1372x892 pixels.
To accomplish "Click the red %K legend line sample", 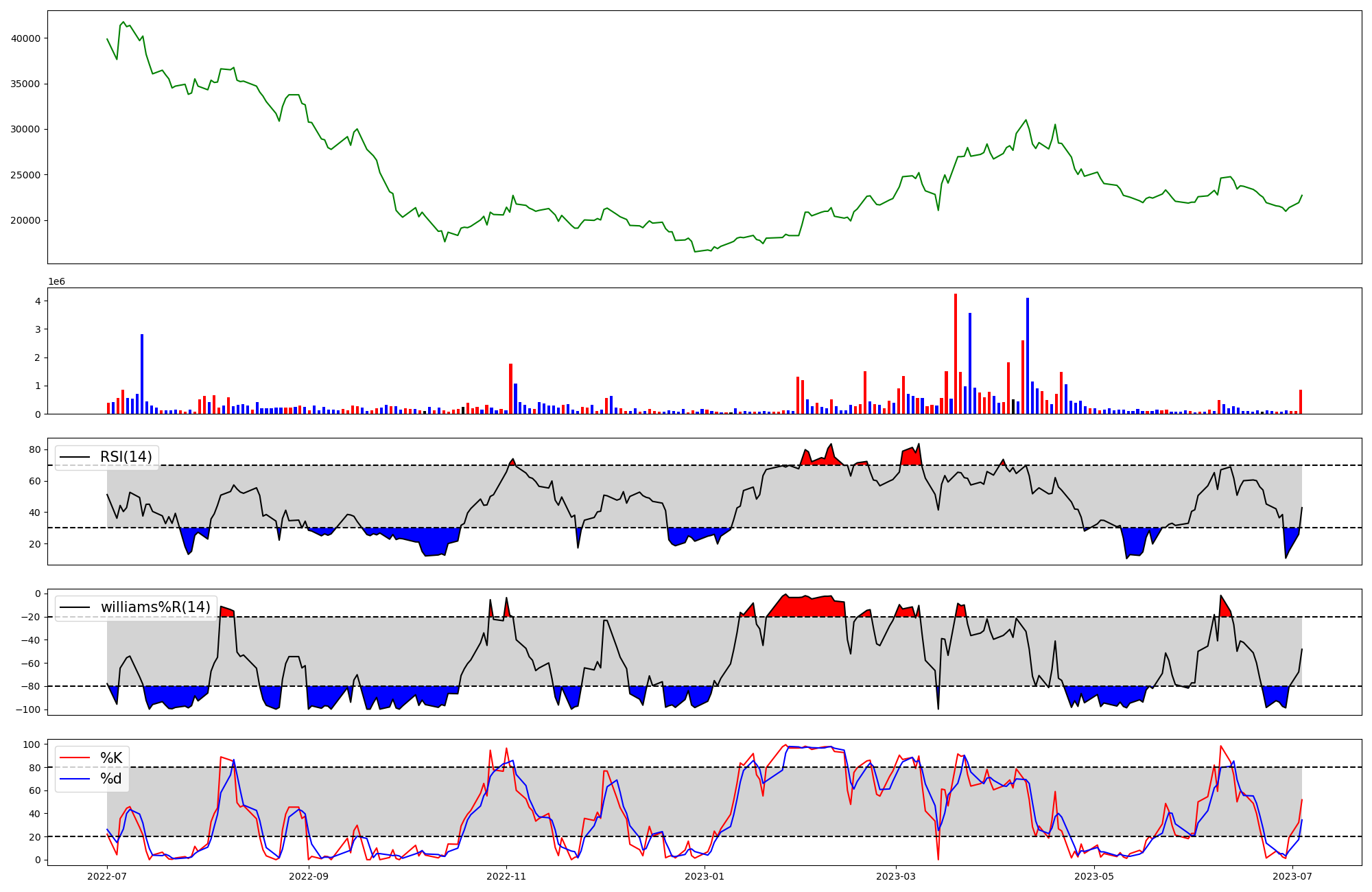I will (x=75, y=758).
